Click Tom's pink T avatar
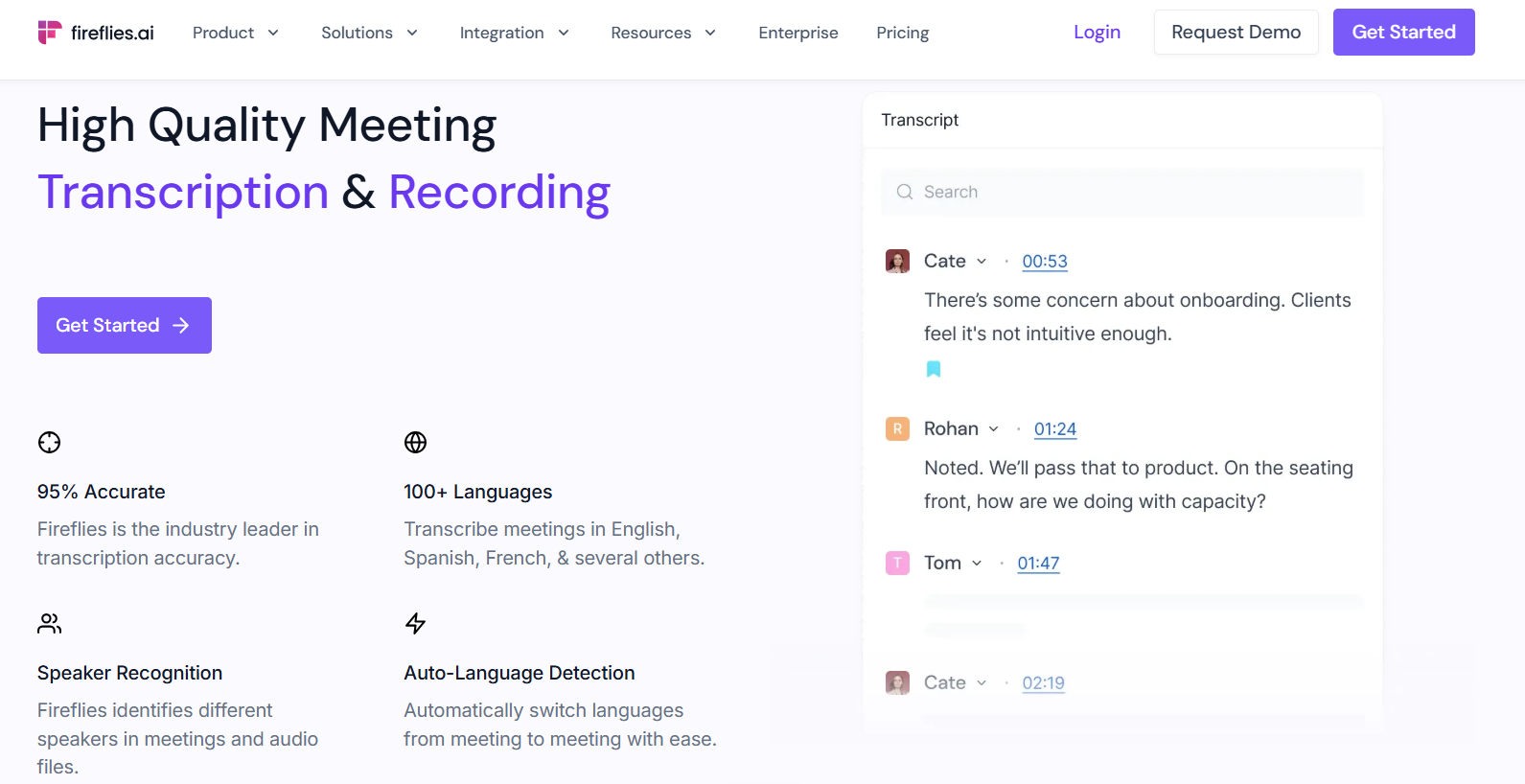1525x784 pixels. 897,563
